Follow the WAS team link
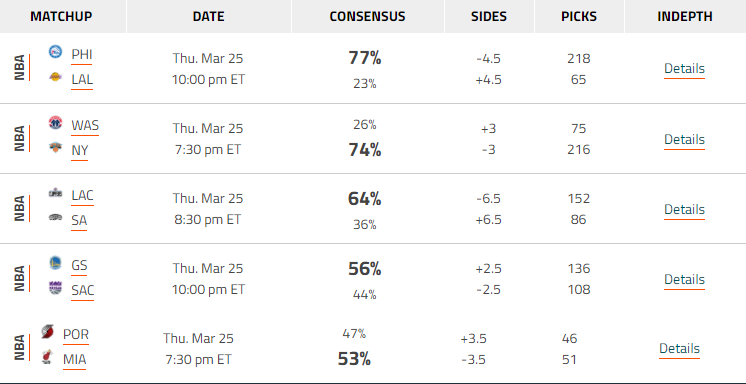Viewport: 746px width, 384px height. 85,126
